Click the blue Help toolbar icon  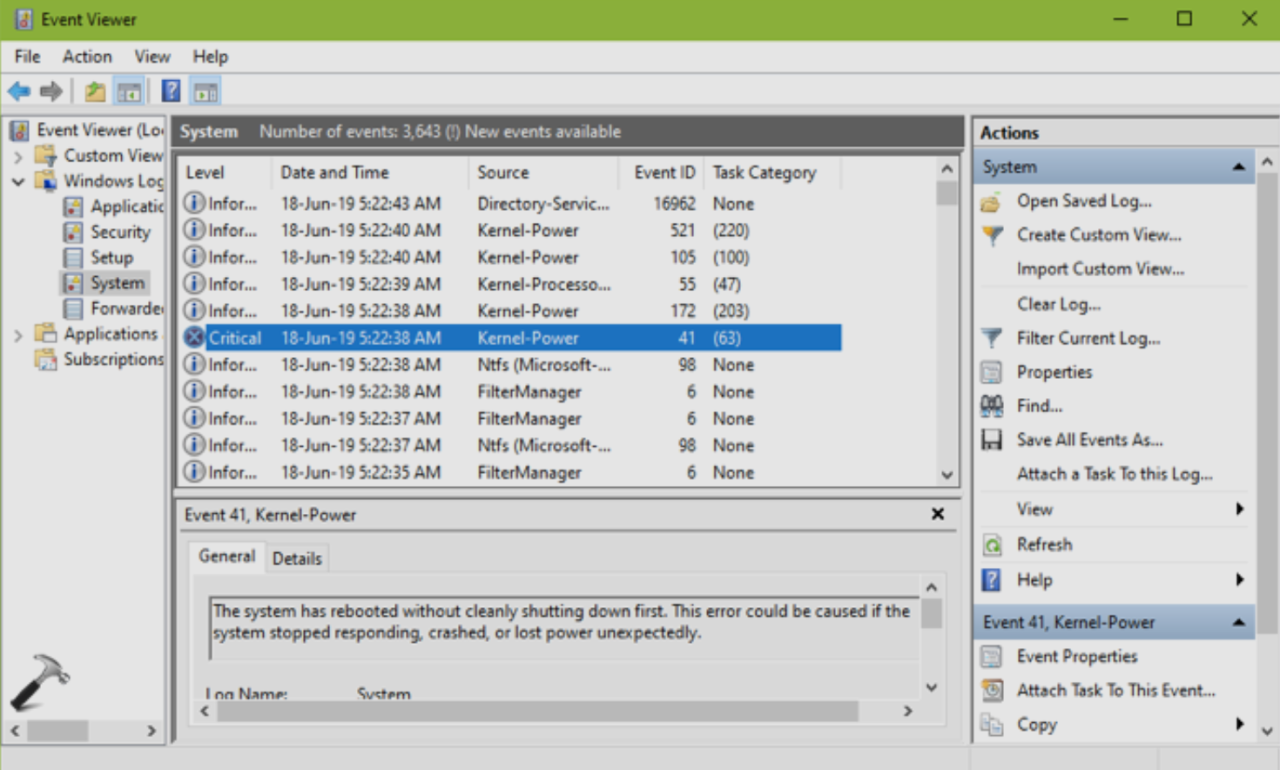(171, 92)
